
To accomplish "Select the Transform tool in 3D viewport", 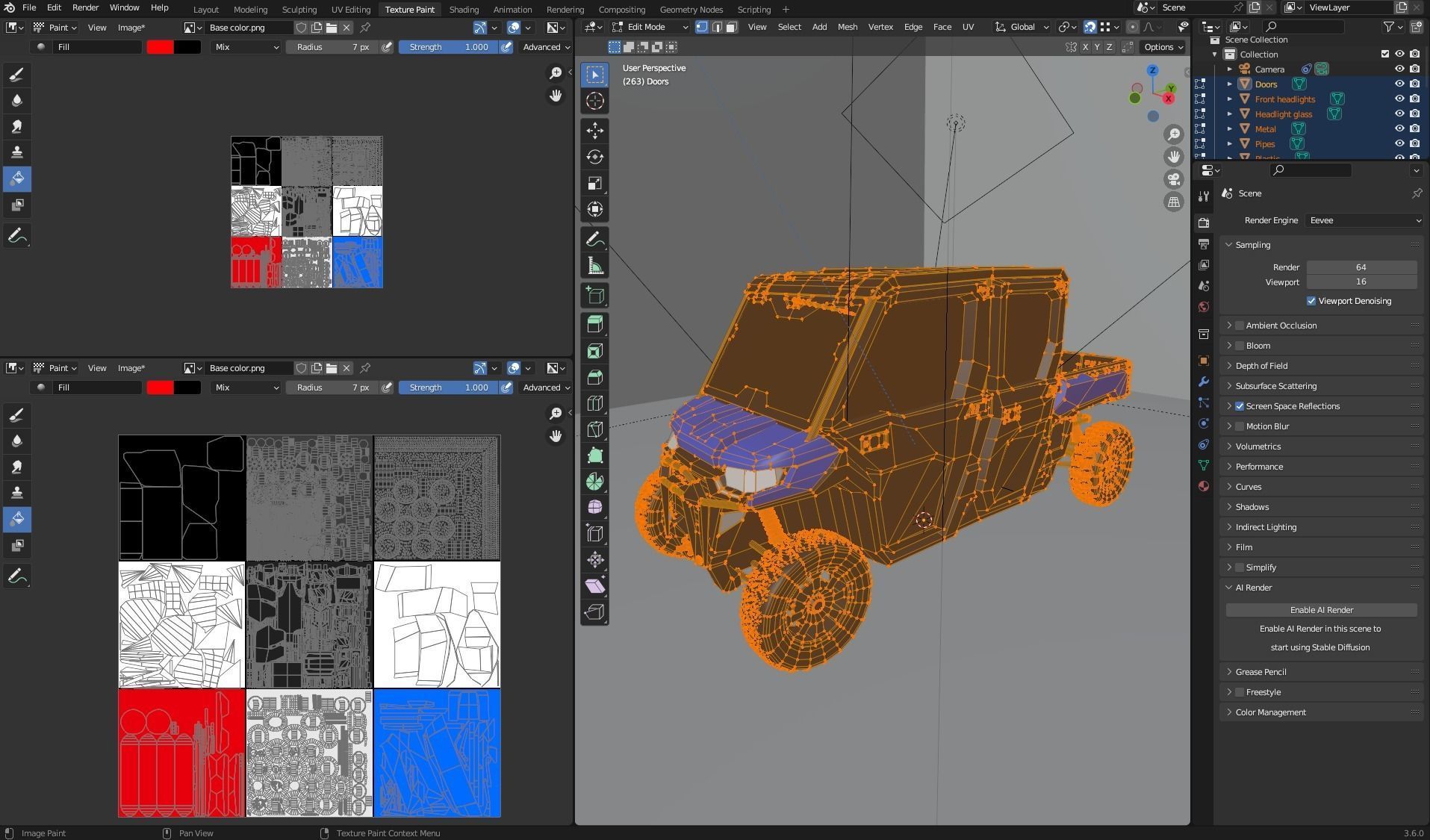I will 595,209.
